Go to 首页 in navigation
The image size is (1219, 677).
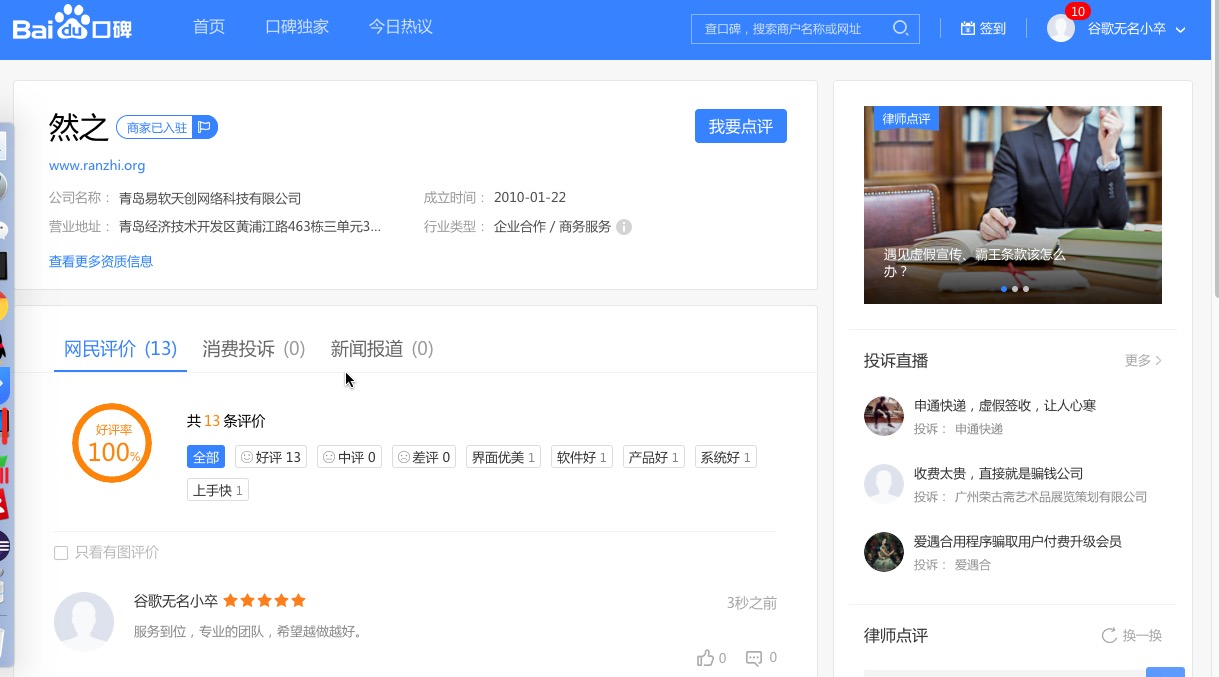(209, 27)
